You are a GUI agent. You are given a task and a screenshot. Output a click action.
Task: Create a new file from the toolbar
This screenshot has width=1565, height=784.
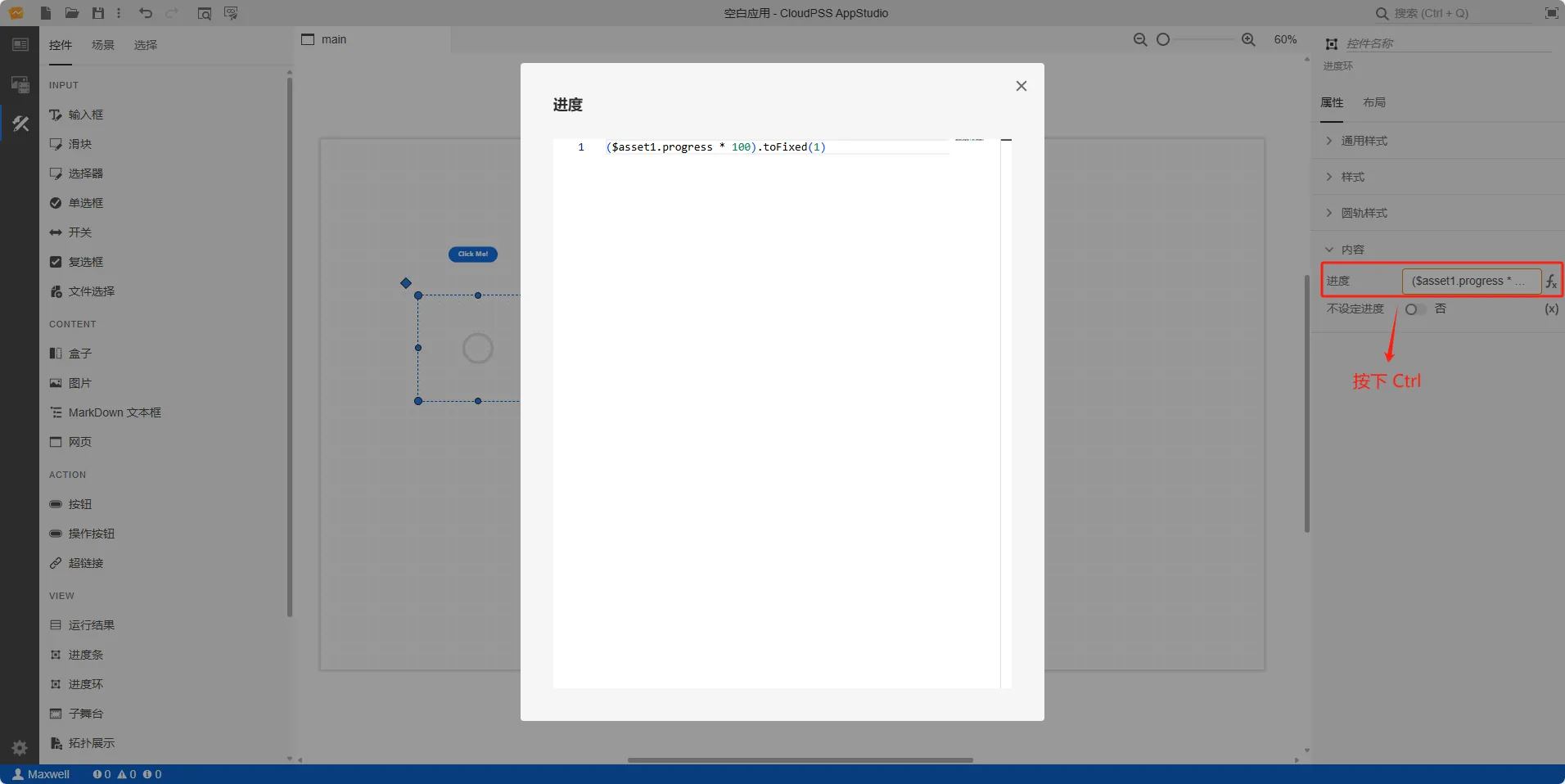(x=46, y=13)
